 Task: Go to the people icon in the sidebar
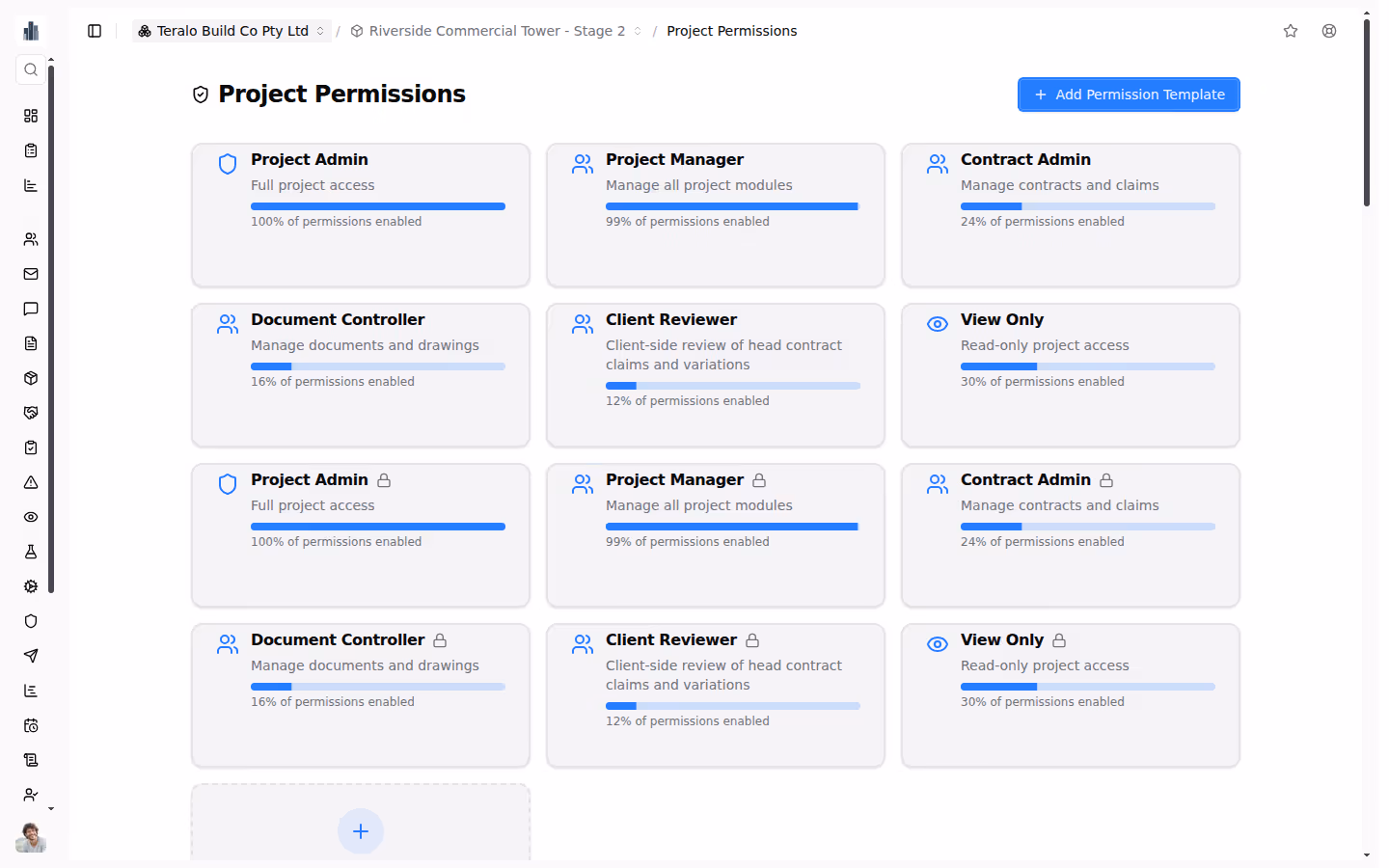point(31,239)
